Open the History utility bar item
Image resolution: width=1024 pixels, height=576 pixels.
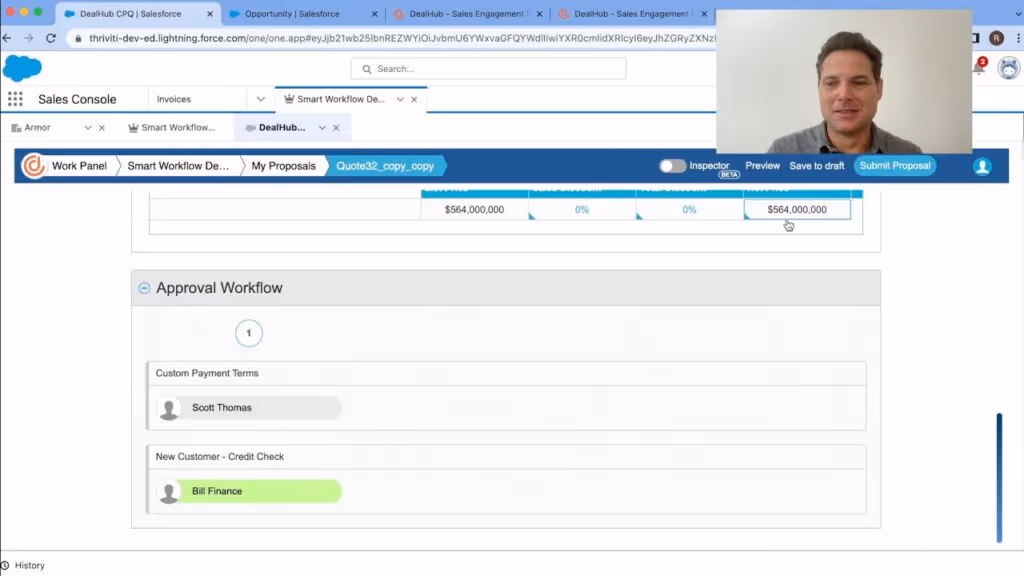point(24,566)
